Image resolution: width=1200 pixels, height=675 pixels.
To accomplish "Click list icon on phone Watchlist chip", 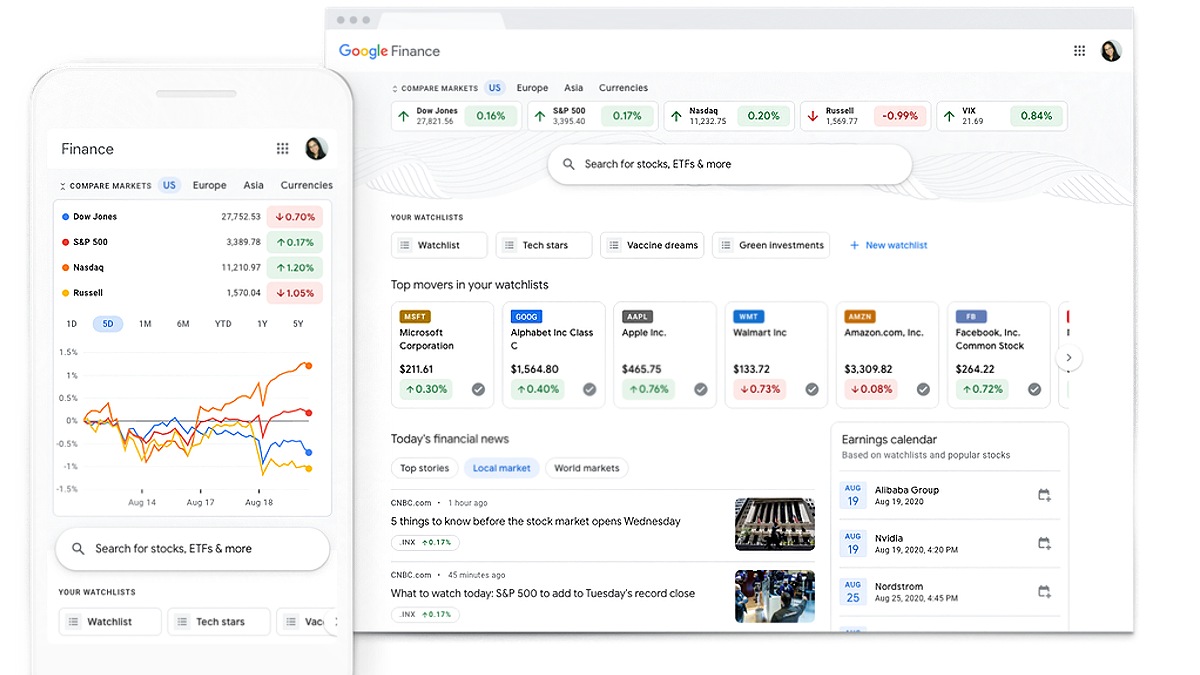I will [x=73, y=622].
